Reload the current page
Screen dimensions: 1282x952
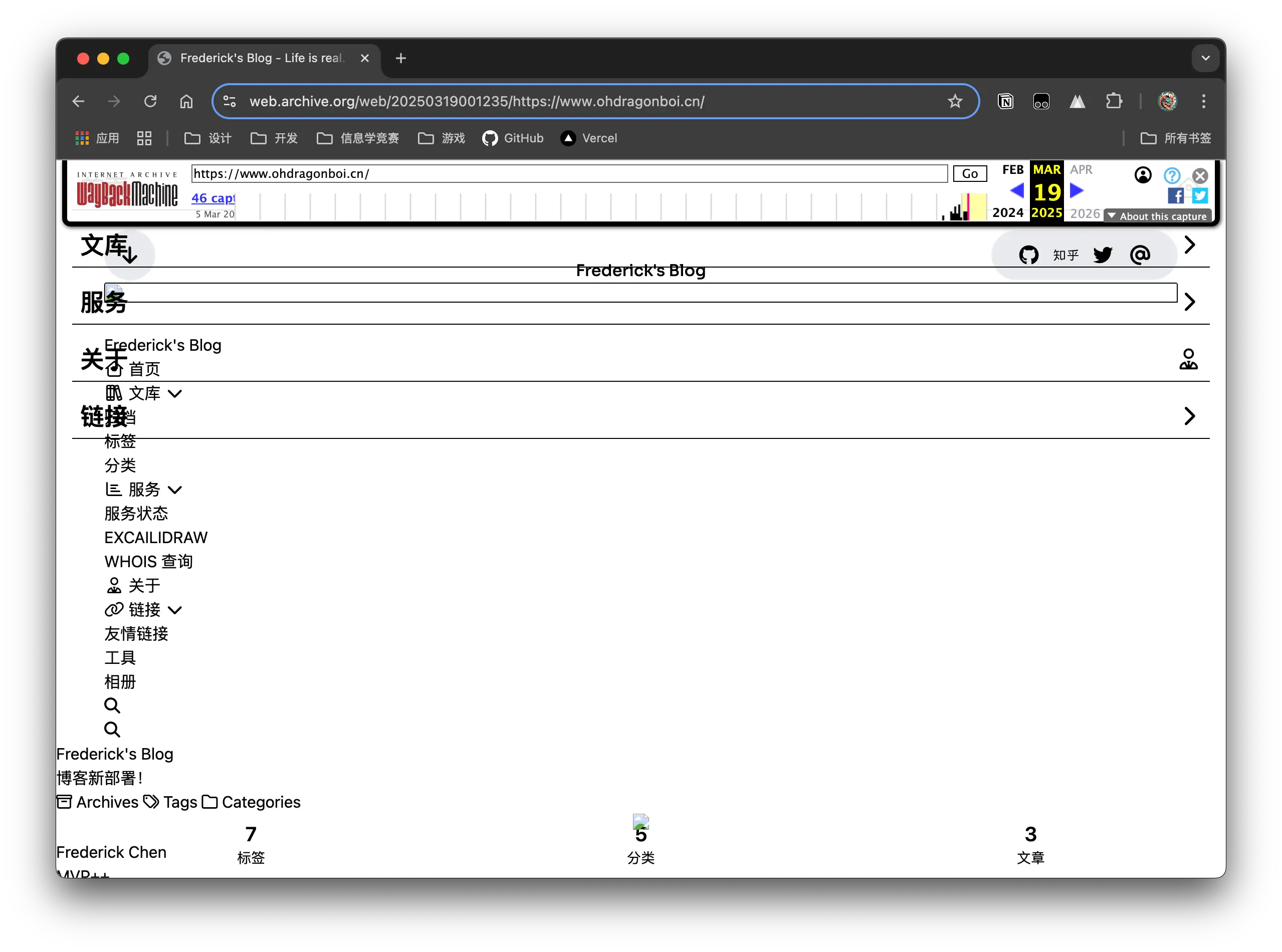150,101
